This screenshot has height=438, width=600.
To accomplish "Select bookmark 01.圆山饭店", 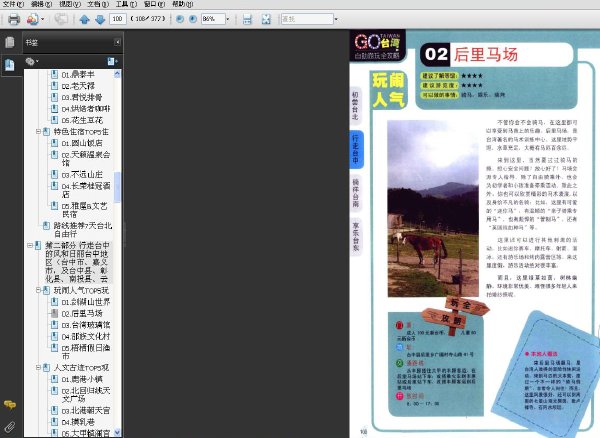I will pos(82,143).
